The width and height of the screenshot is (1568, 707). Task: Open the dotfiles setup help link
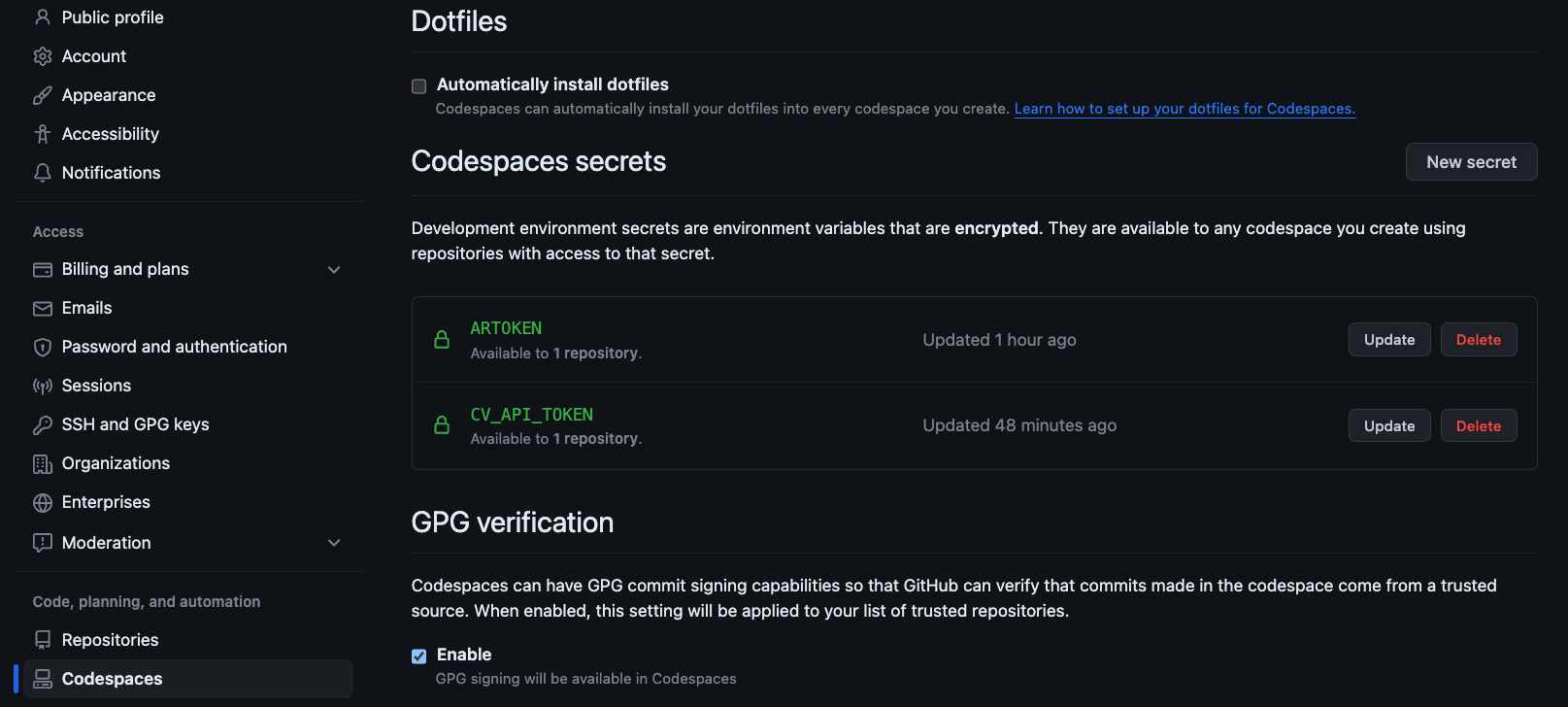[1184, 109]
